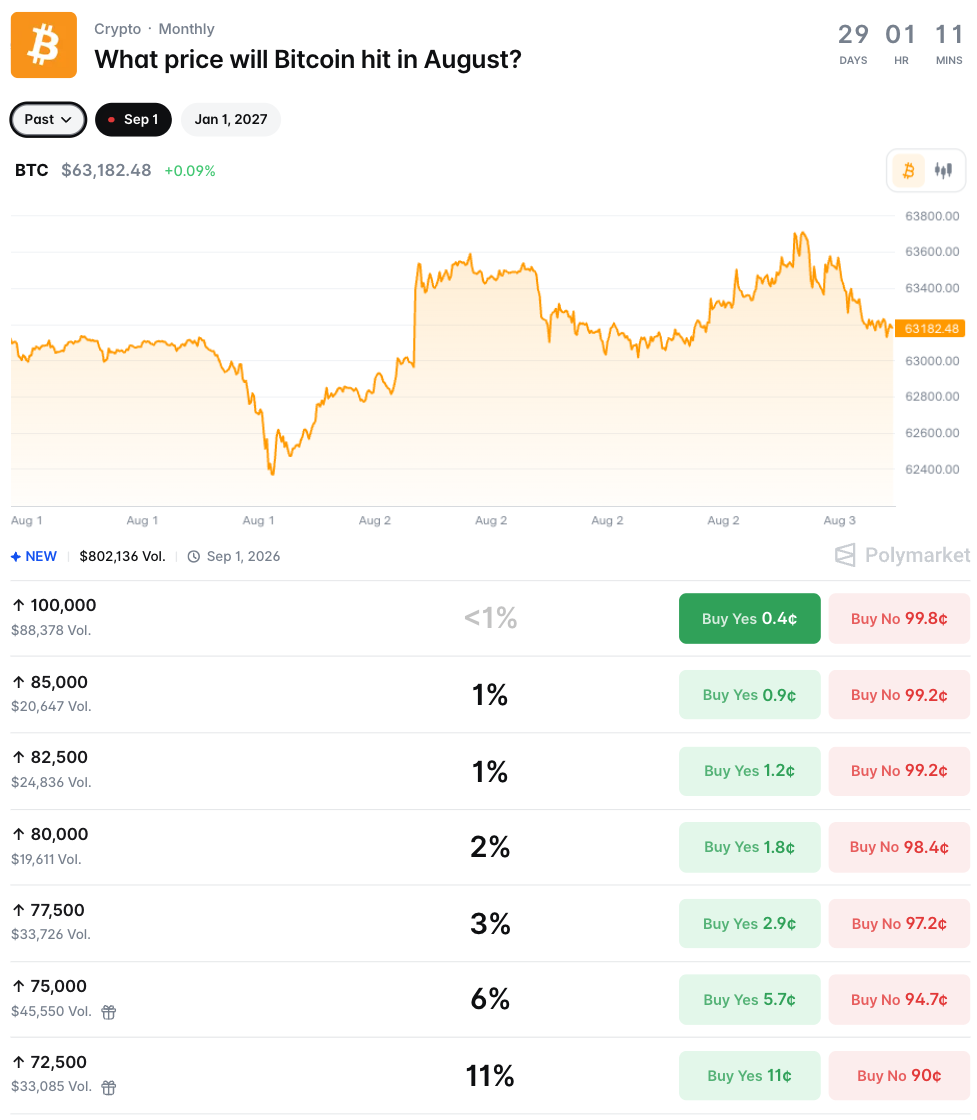Viewport: 977px width, 1120px height.
Task: Click the Crypto category link
Action: 118,29
